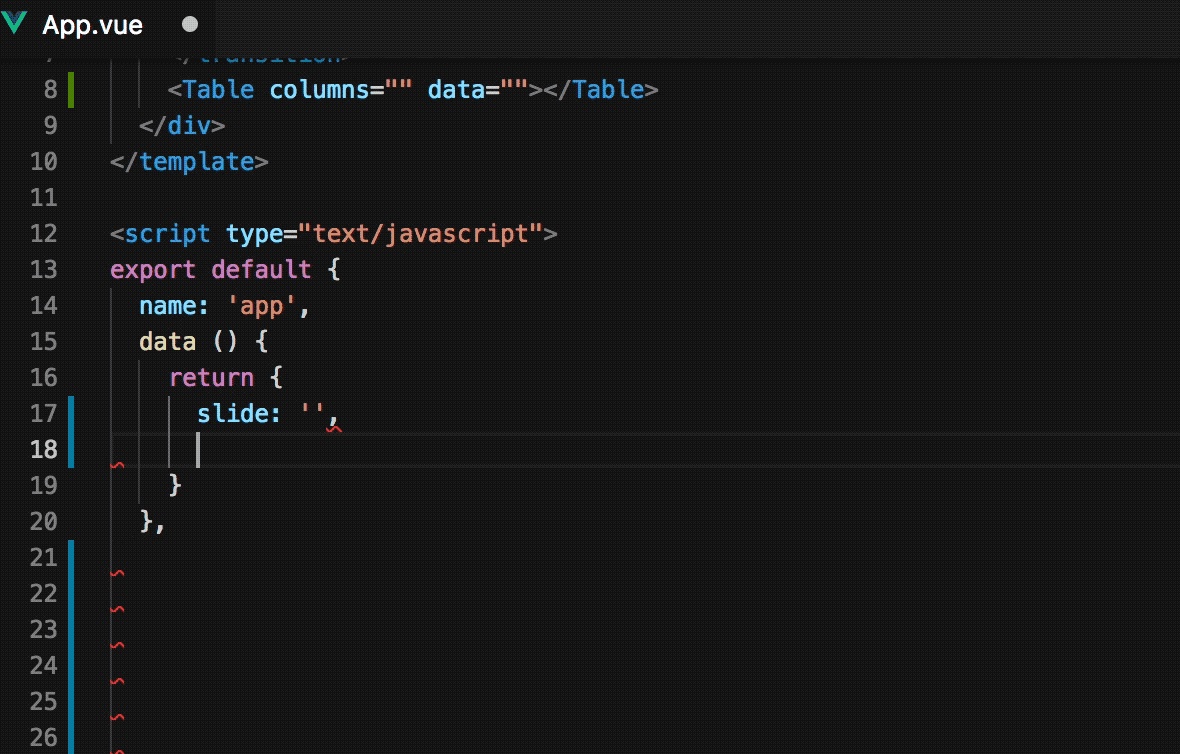Click the data () method name on line 15
The width and height of the screenshot is (1180, 754).
point(167,342)
